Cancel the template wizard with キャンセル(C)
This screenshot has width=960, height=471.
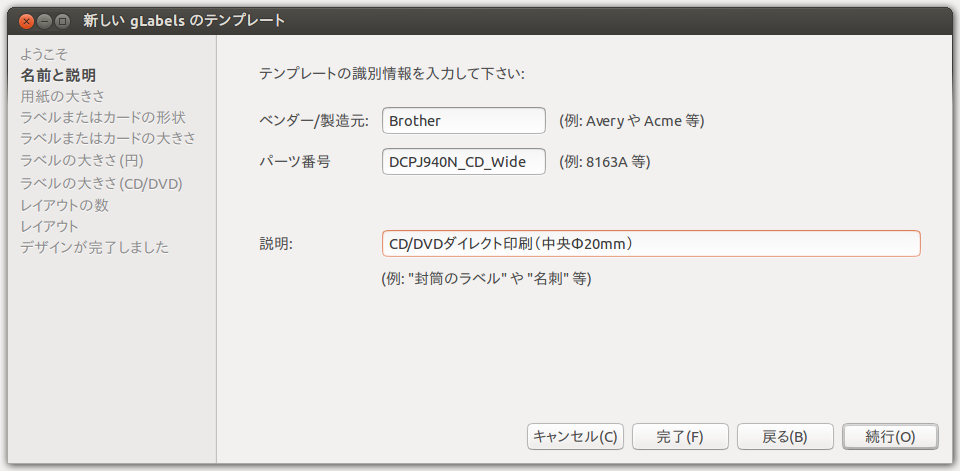pos(576,437)
